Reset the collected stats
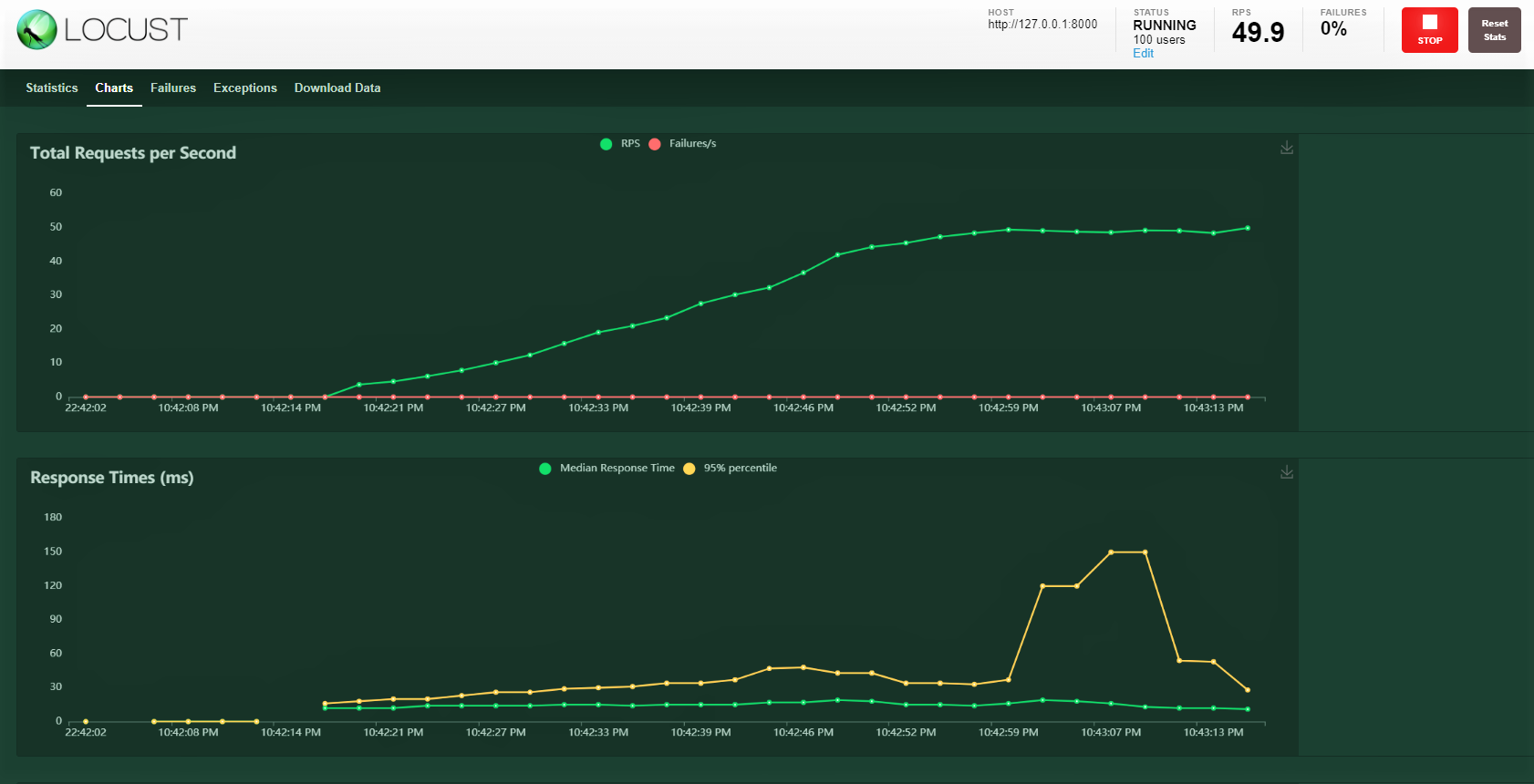 pos(1494,30)
